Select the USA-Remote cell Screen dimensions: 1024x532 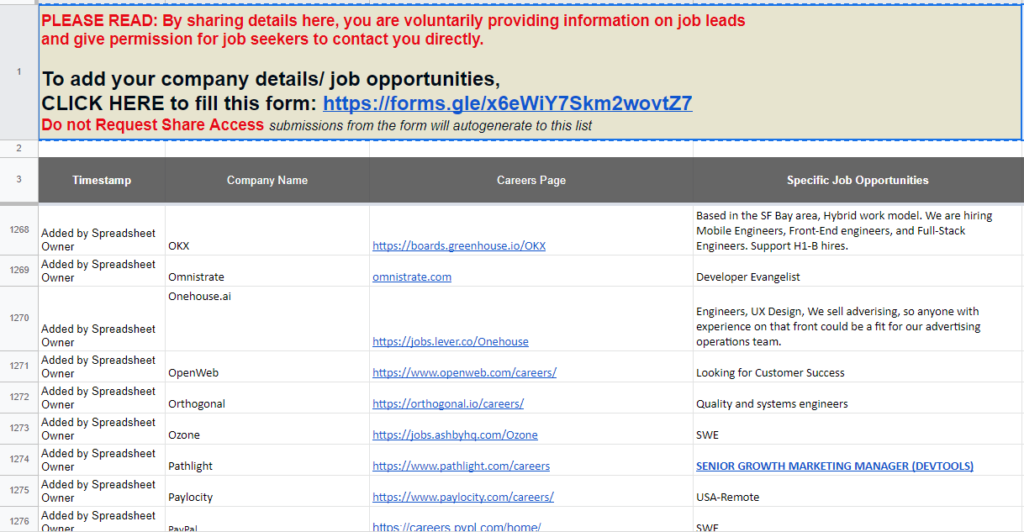tap(857, 491)
